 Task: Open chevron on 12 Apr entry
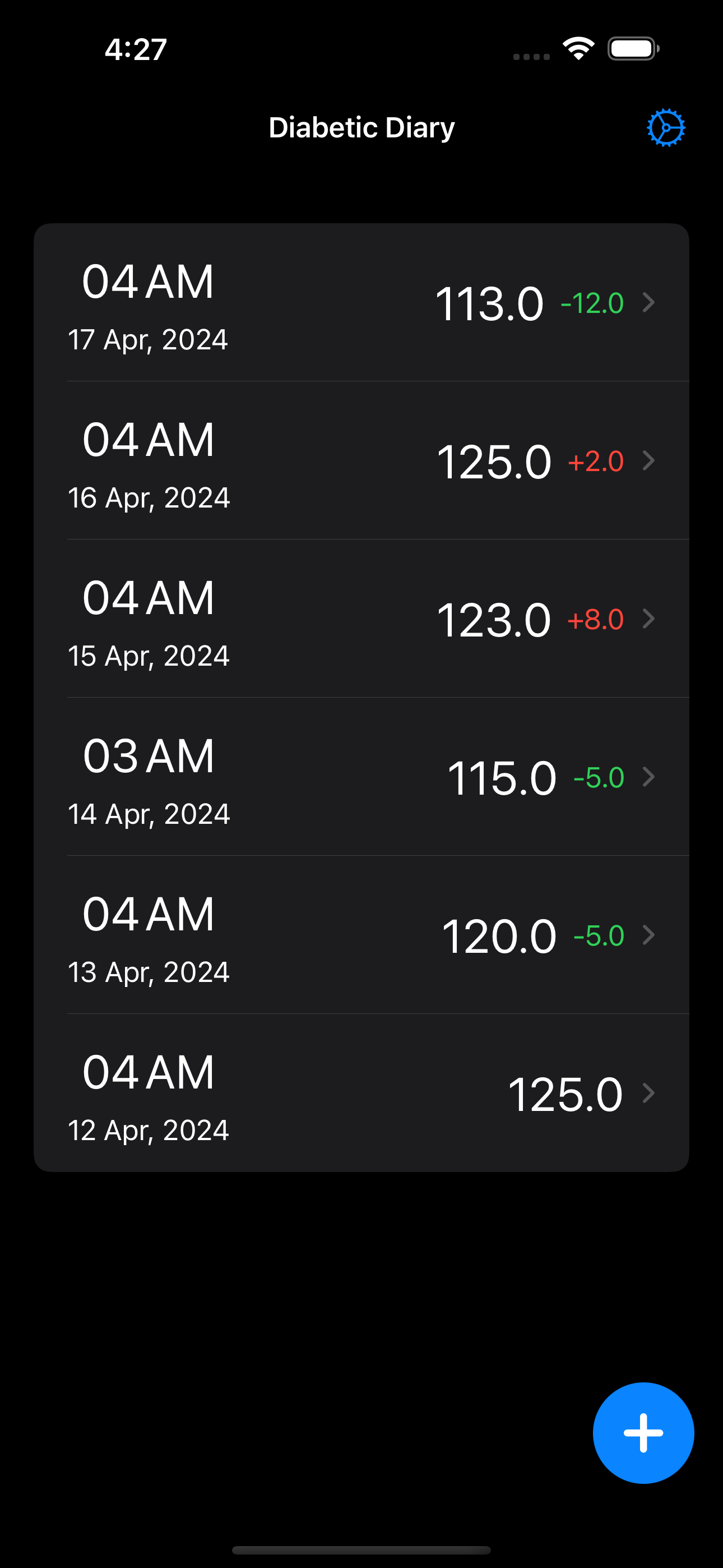pyautogui.click(x=649, y=1093)
